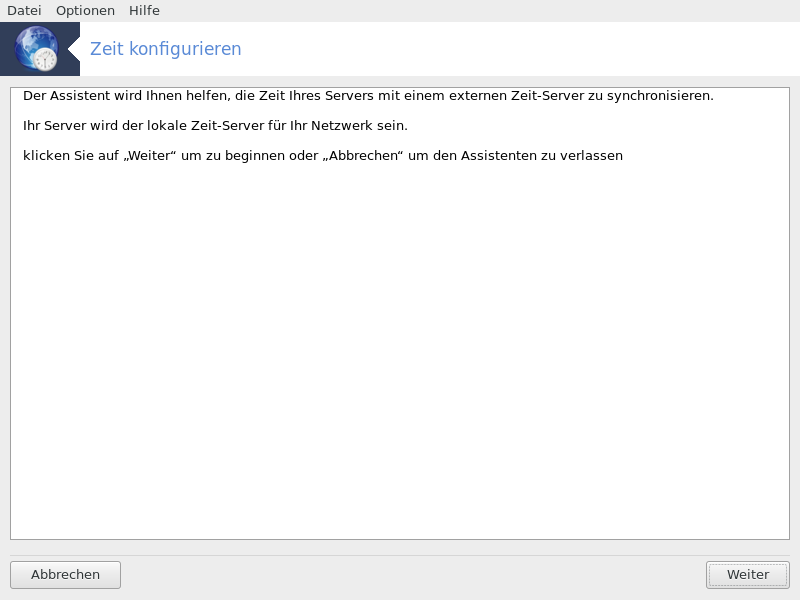Click the line Ihr Server wird der lokale Zeit-Server
The width and height of the screenshot is (800, 600).
click(x=215, y=126)
